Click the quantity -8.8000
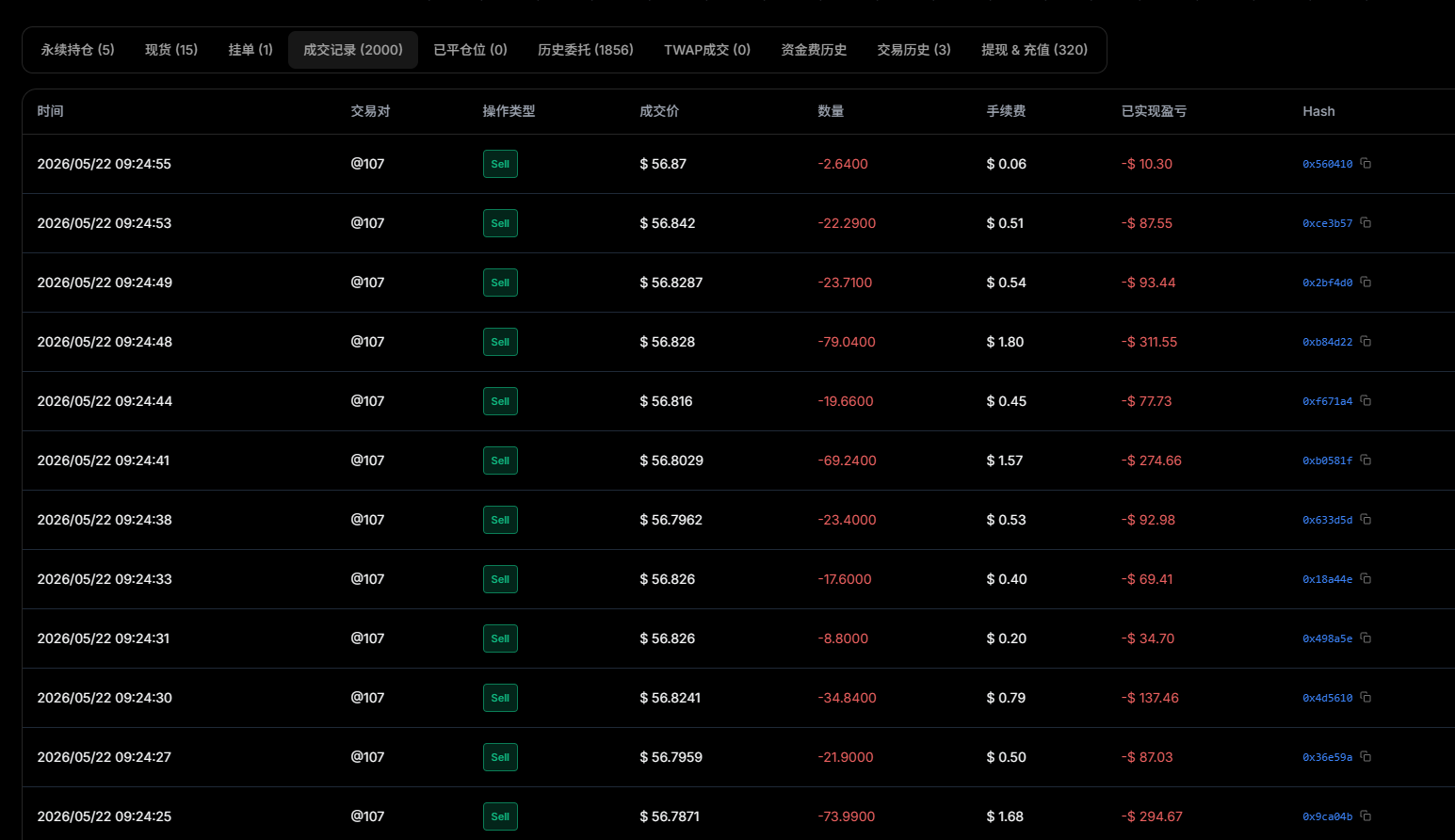The height and width of the screenshot is (840, 1455). 843,638
